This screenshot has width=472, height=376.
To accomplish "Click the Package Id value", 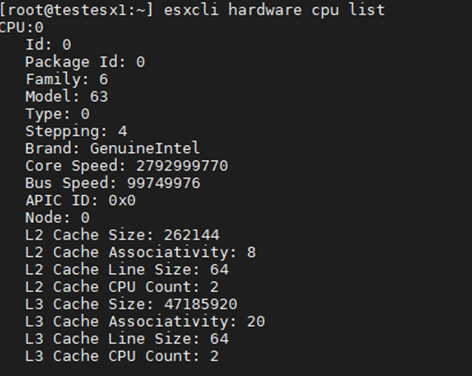I will (140, 62).
